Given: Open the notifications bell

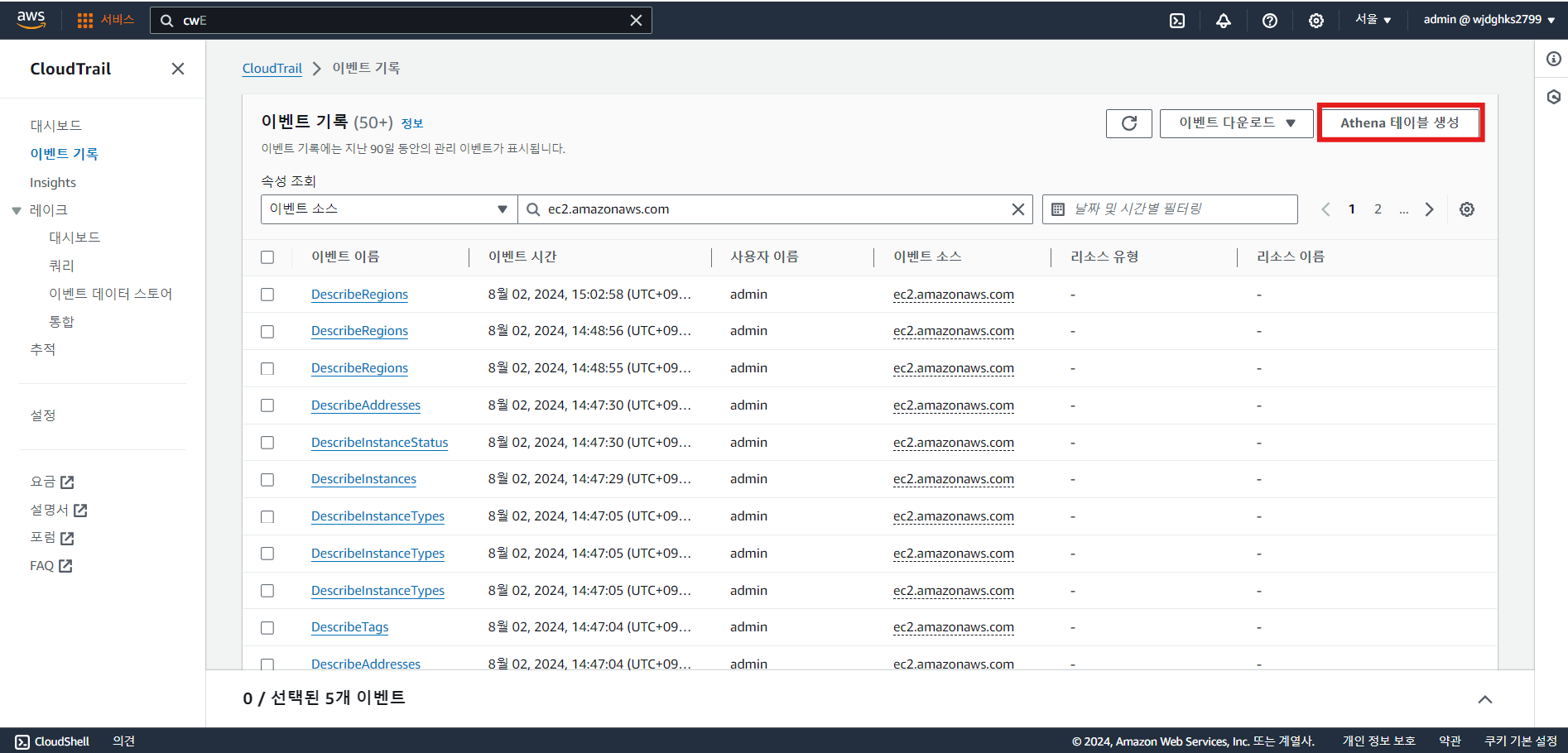Looking at the screenshot, I should point(1224,21).
